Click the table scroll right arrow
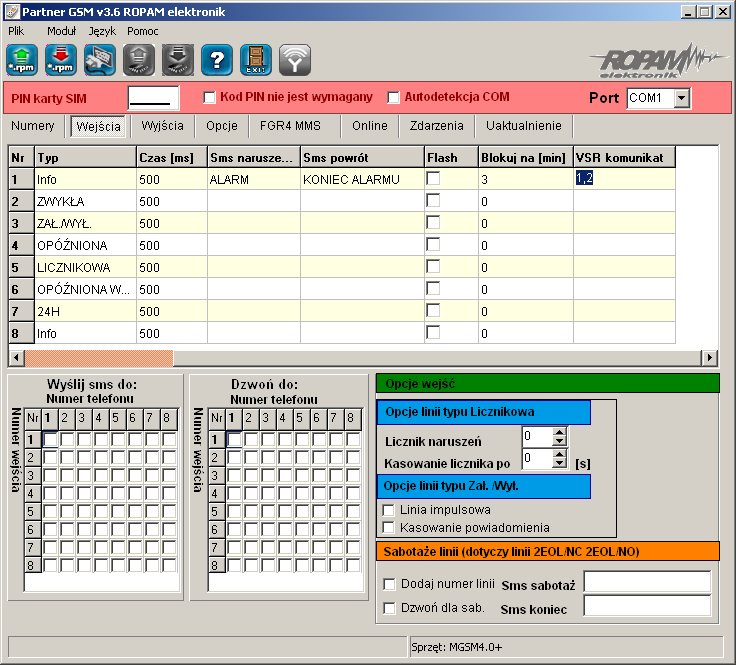 pyautogui.click(x=709, y=358)
